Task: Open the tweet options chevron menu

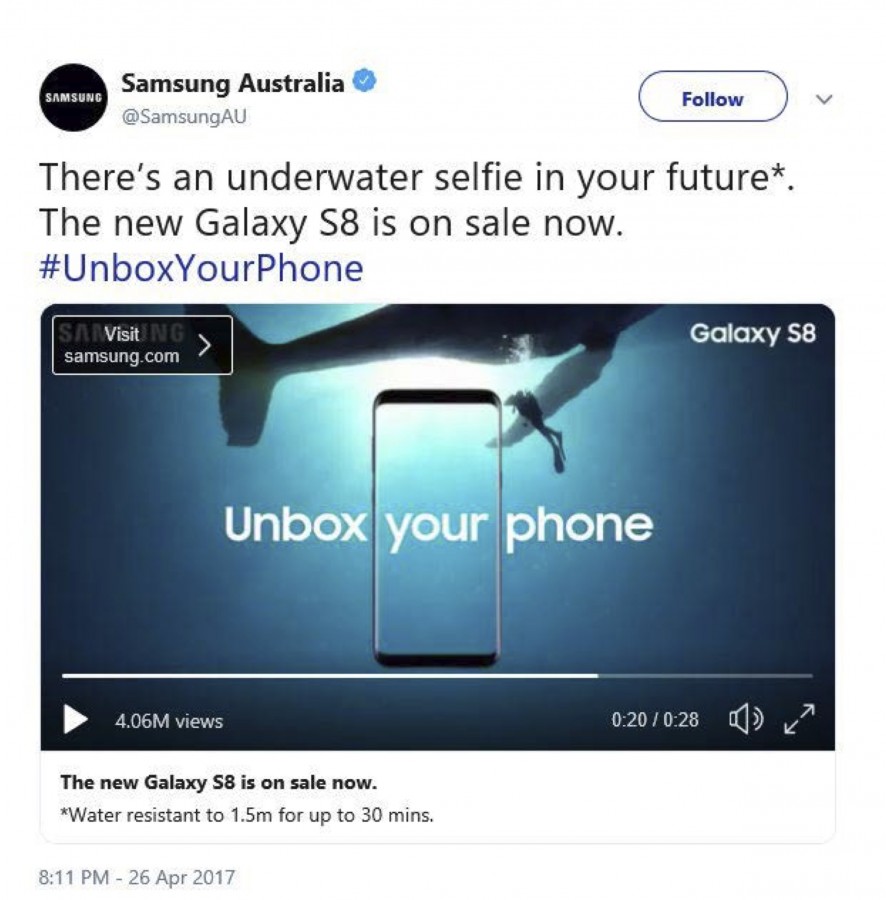Action: point(824,99)
